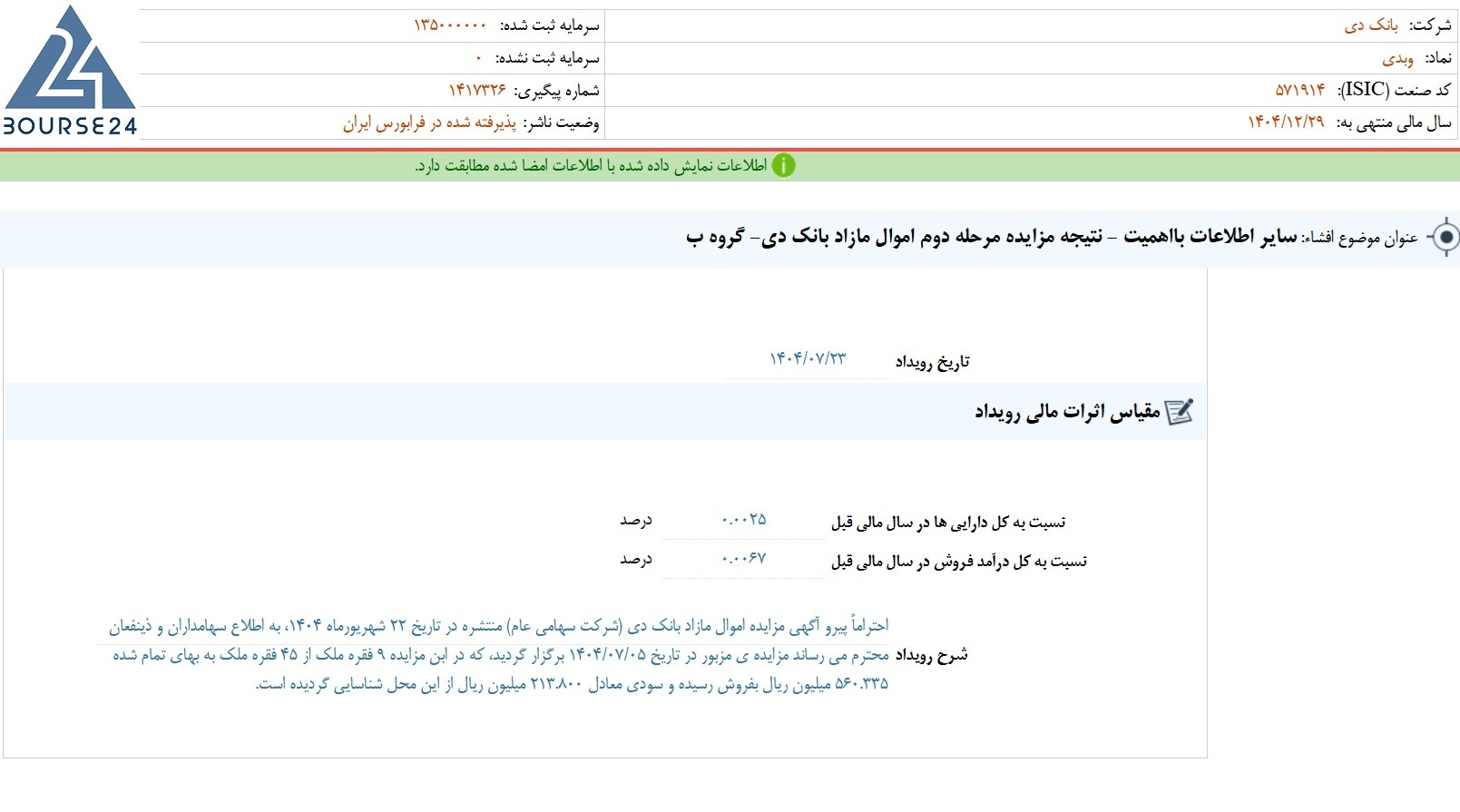This screenshot has width=1460, height=812.
Task: Click the شماره پیگیری label
Action: point(556,90)
